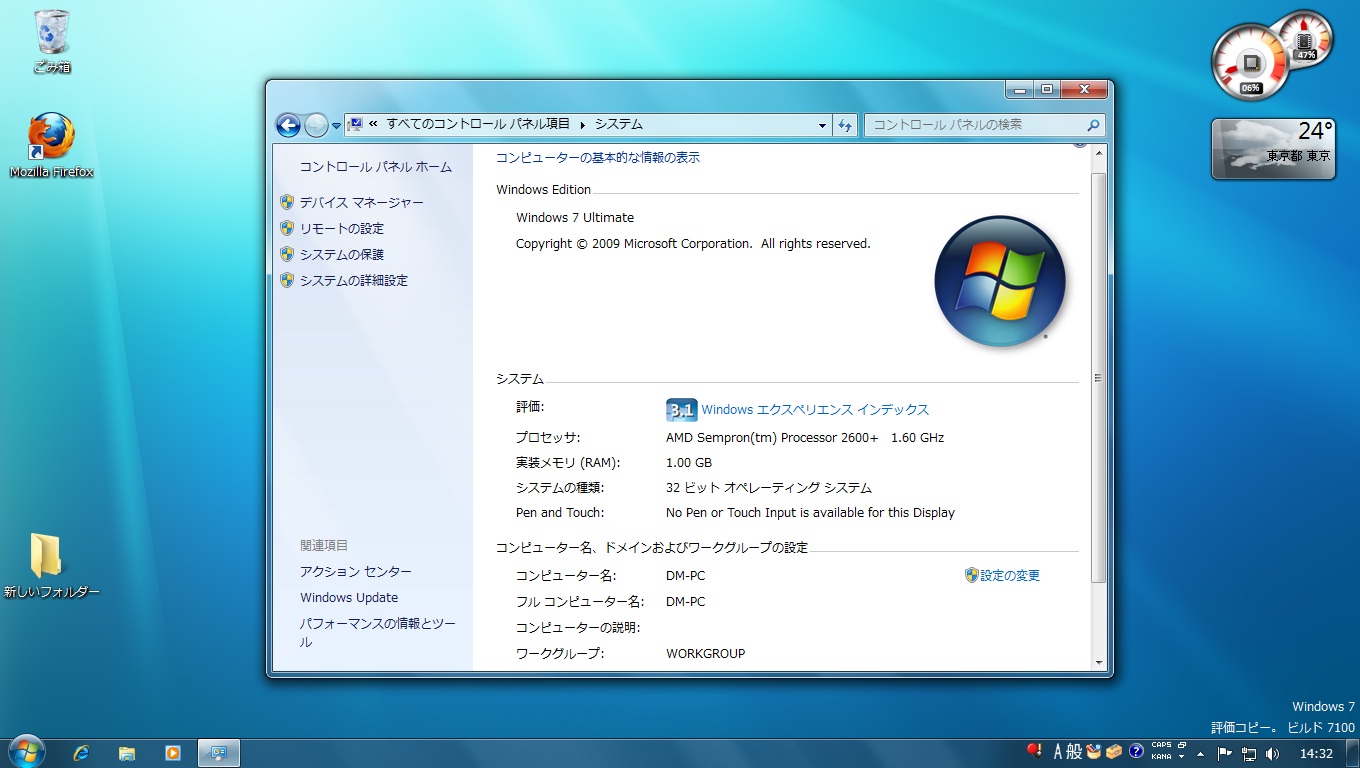Click the red IME language bar icon
This screenshot has height=768, width=1360.
[1035, 751]
